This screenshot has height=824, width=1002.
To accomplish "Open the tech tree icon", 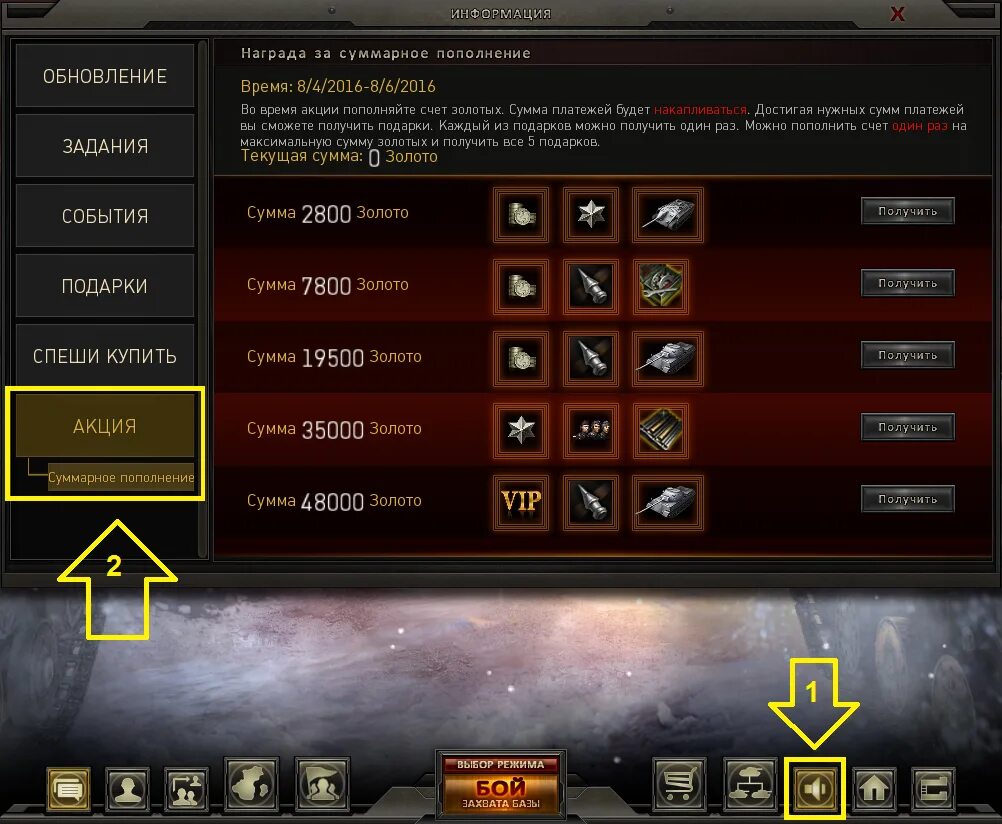I will (750, 784).
